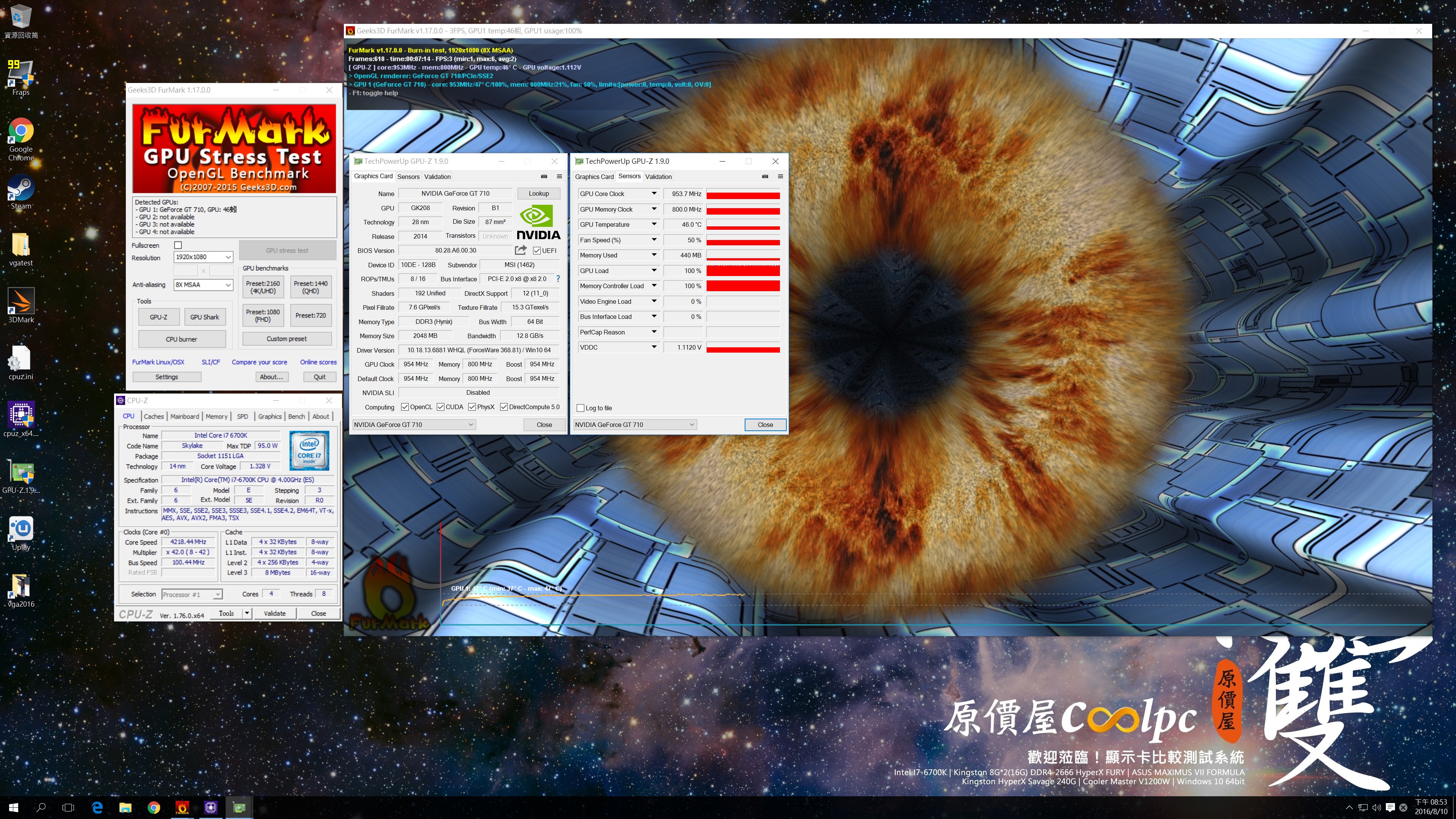Click the custom resolution width input field in FurMark

click(x=186, y=271)
